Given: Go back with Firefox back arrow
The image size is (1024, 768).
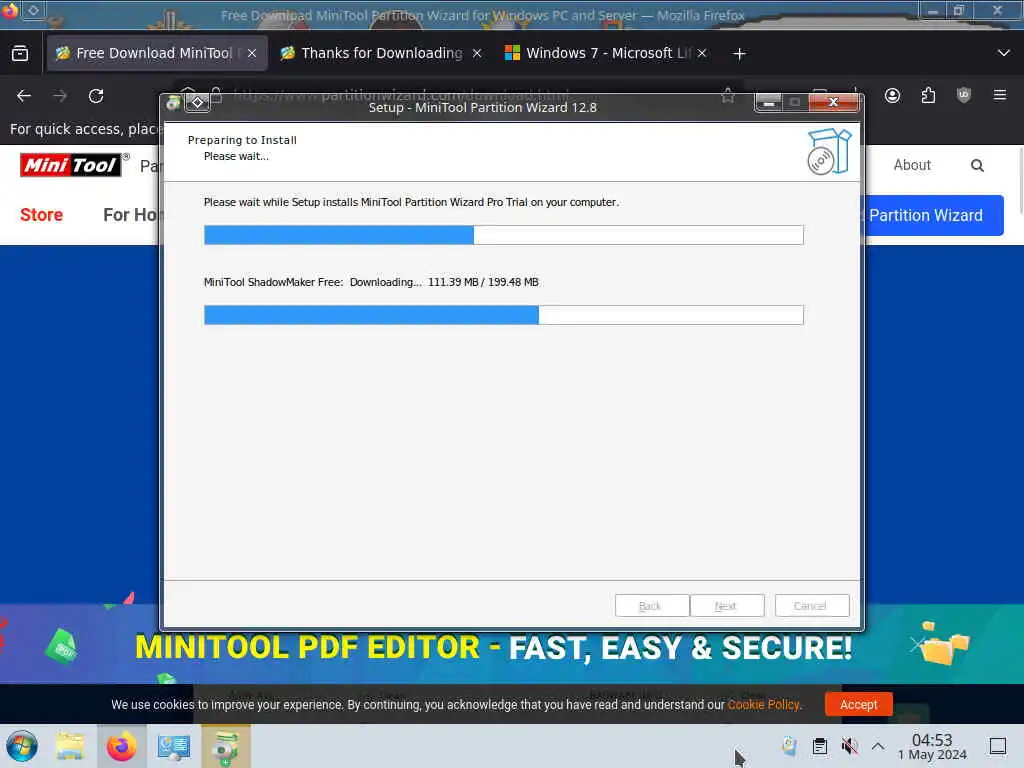Looking at the screenshot, I should tap(24, 96).
